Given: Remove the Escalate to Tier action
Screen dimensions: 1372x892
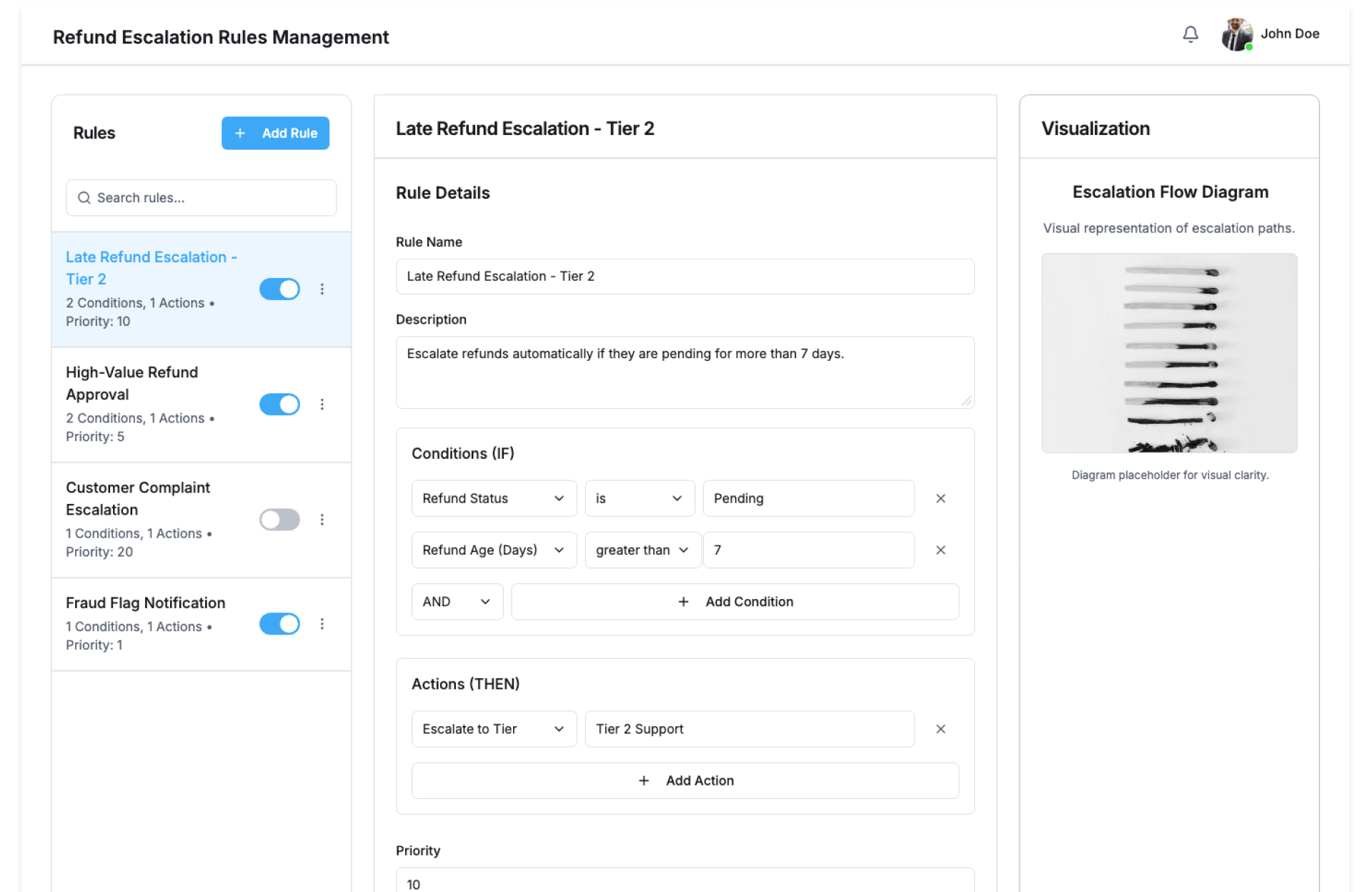Looking at the screenshot, I should (x=940, y=729).
